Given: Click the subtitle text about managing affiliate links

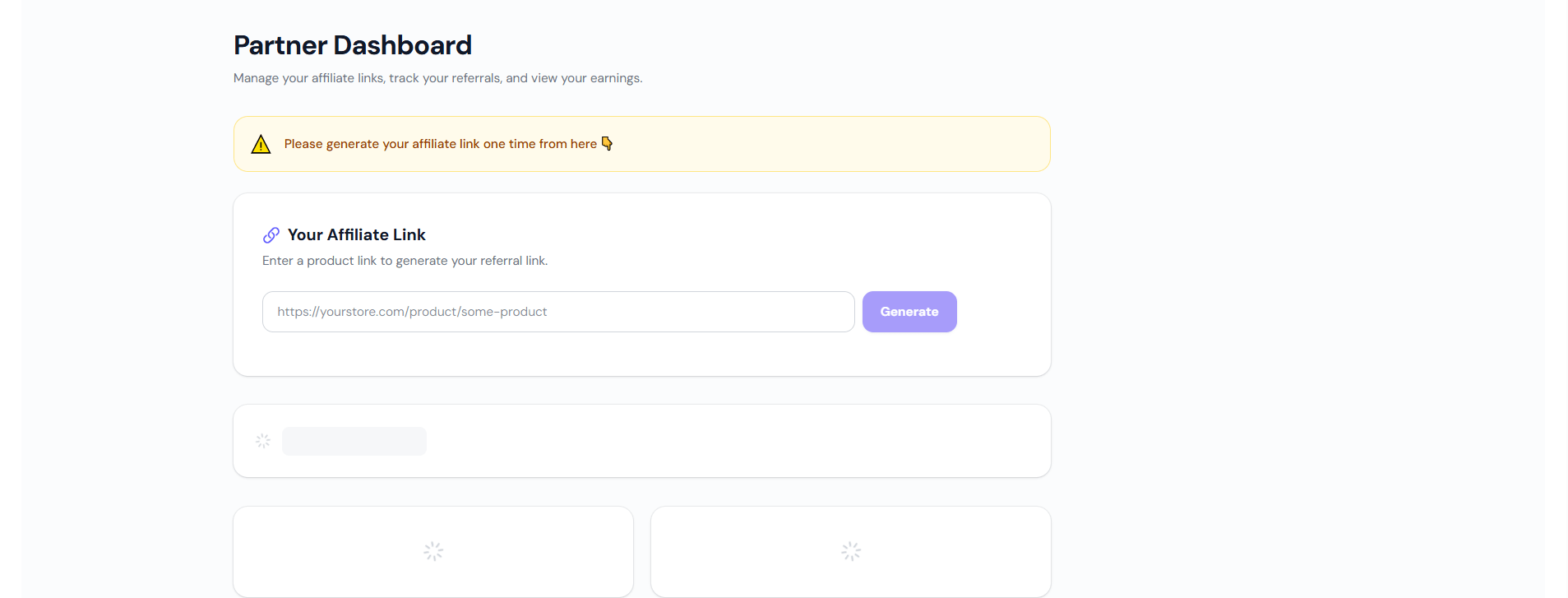Looking at the screenshot, I should click(x=437, y=77).
